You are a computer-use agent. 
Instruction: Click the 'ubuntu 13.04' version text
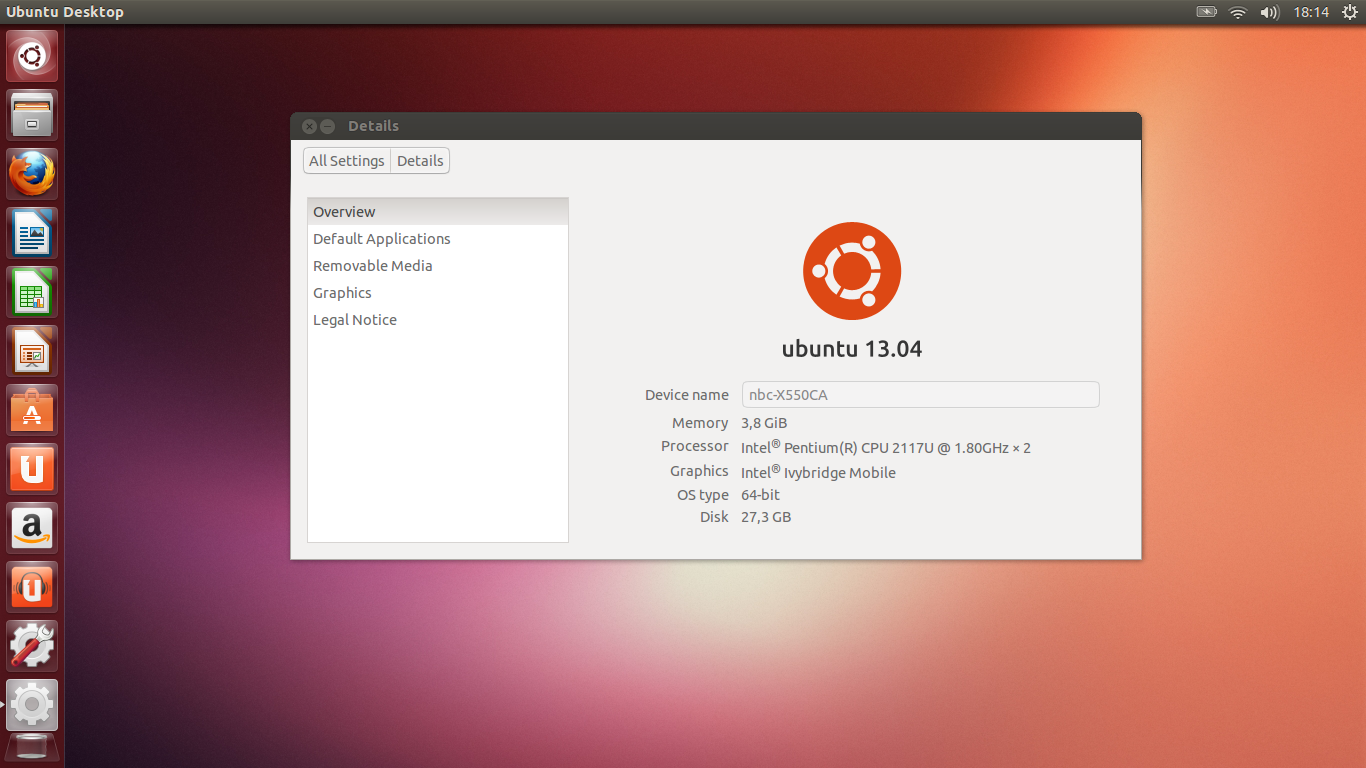(852, 349)
